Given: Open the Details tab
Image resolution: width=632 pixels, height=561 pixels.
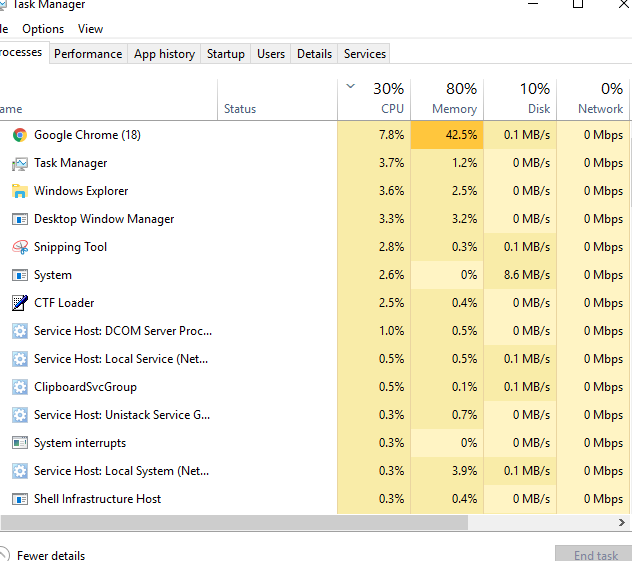Looking at the screenshot, I should [314, 54].
